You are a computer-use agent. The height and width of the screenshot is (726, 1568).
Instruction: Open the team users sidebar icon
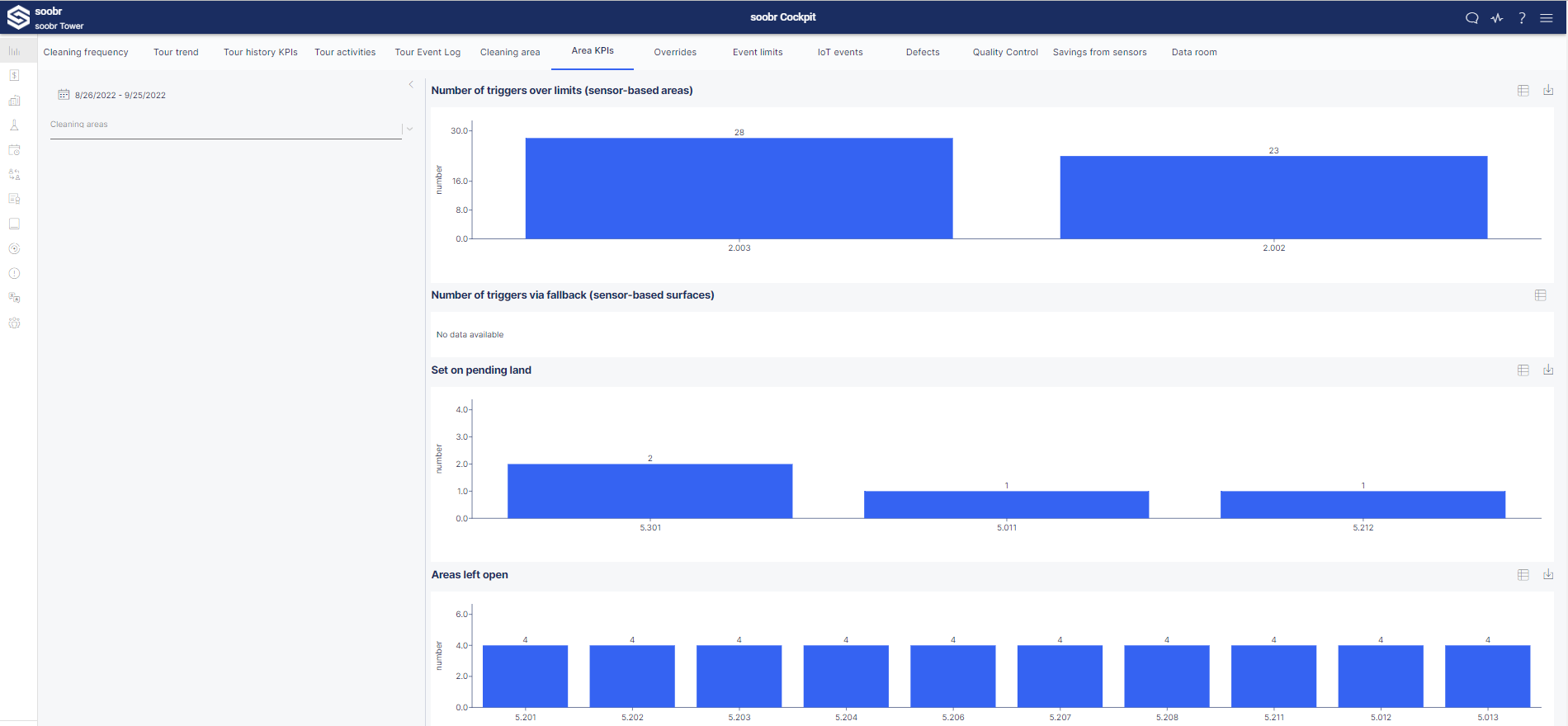14,323
